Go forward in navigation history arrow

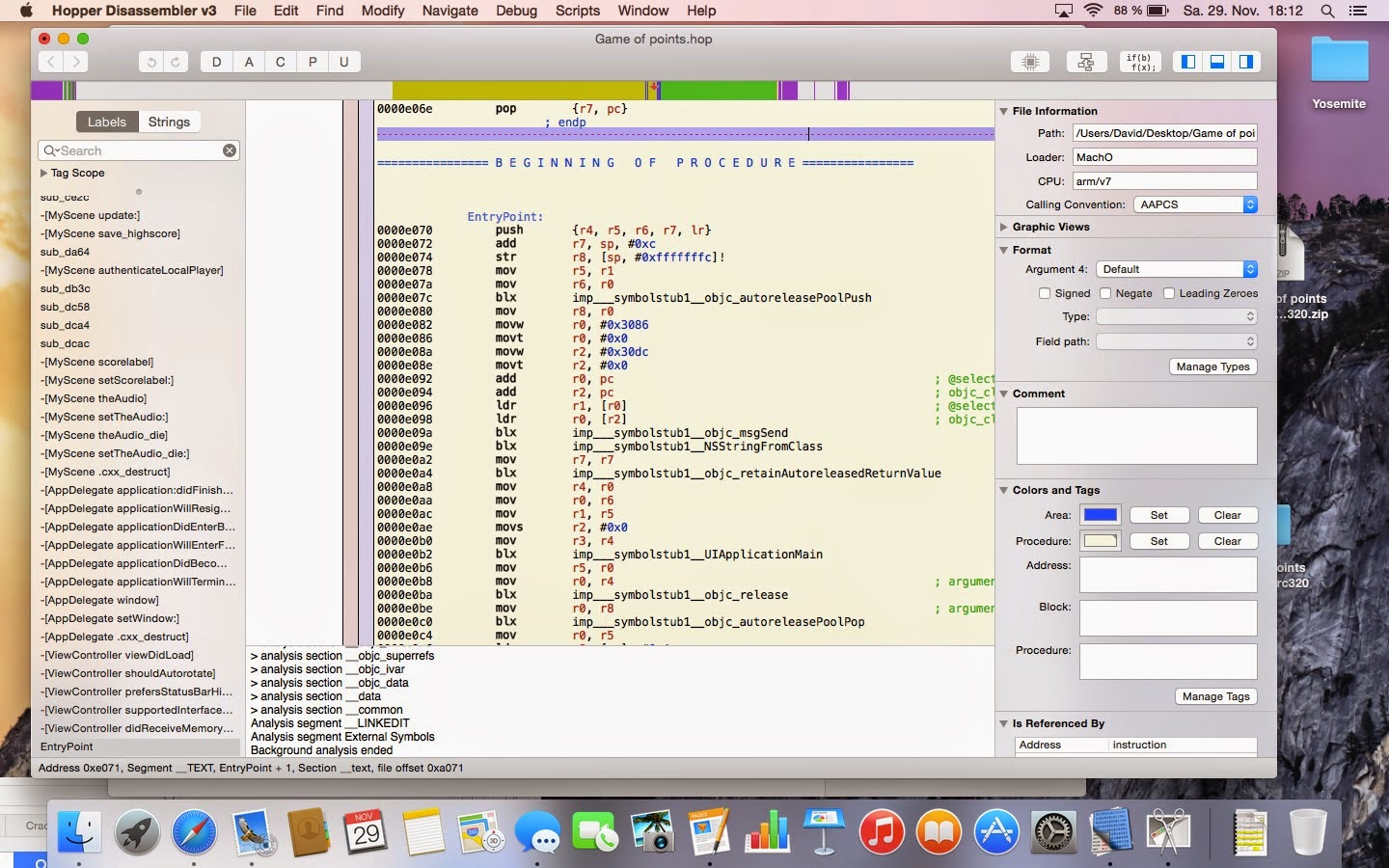point(75,62)
